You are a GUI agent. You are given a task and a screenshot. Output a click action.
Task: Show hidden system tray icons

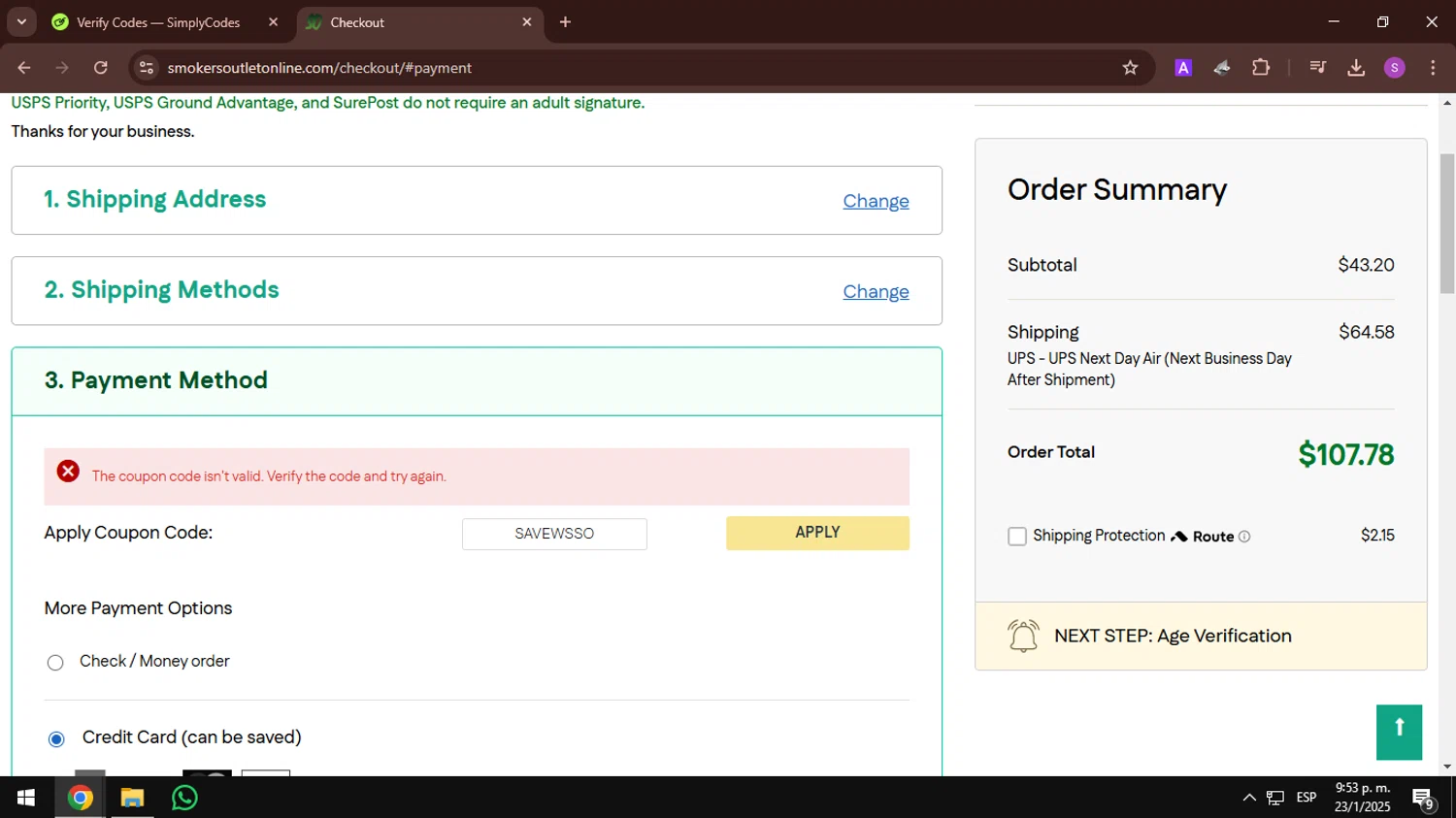pyautogui.click(x=1249, y=798)
